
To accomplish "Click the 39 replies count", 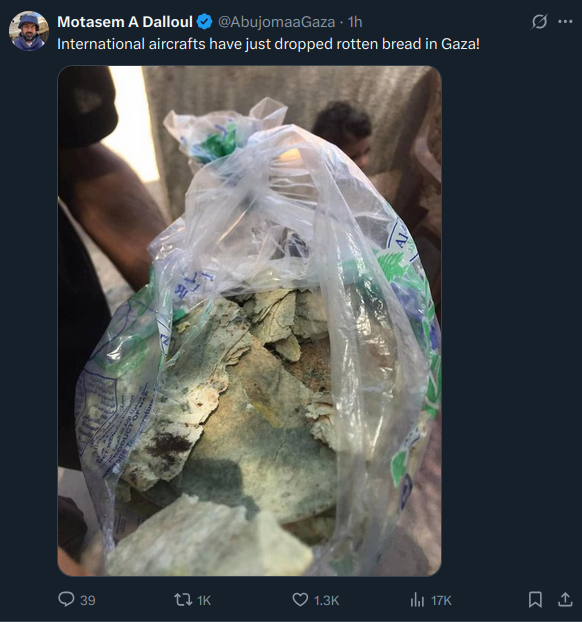I will [x=88, y=600].
